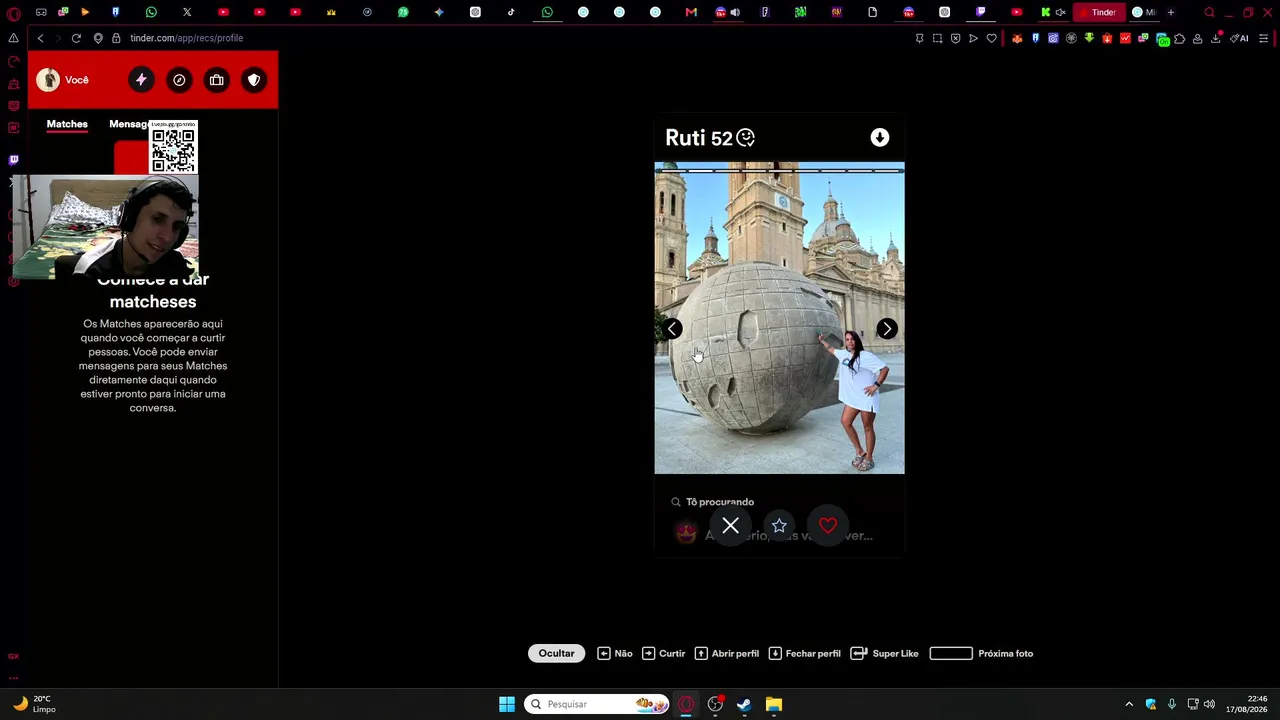Open the Gmail browser tab
1280x720 pixels.
pyautogui.click(x=691, y=12)
